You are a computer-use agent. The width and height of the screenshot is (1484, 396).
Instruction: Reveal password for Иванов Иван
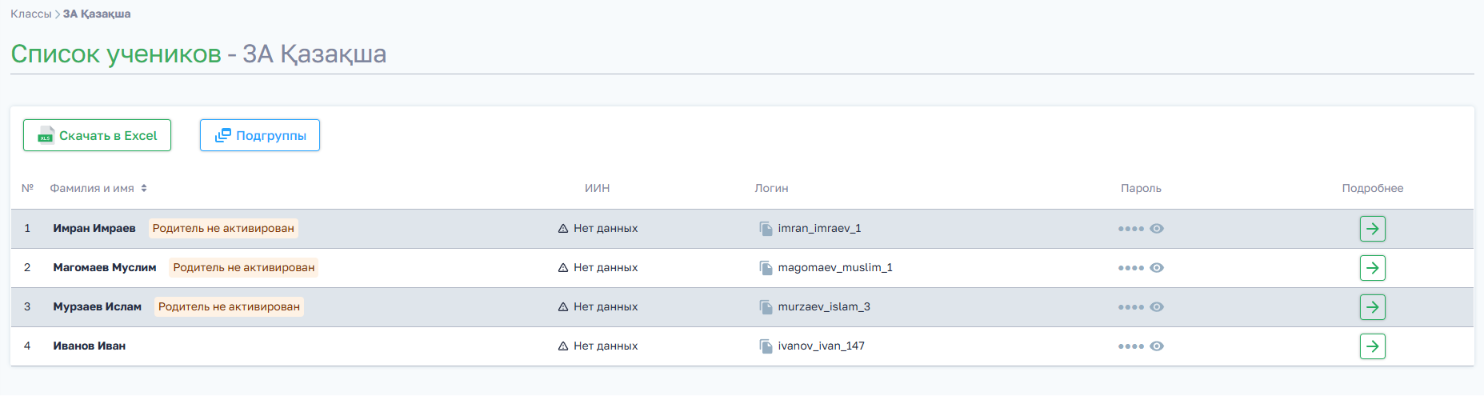point(1157,346)
